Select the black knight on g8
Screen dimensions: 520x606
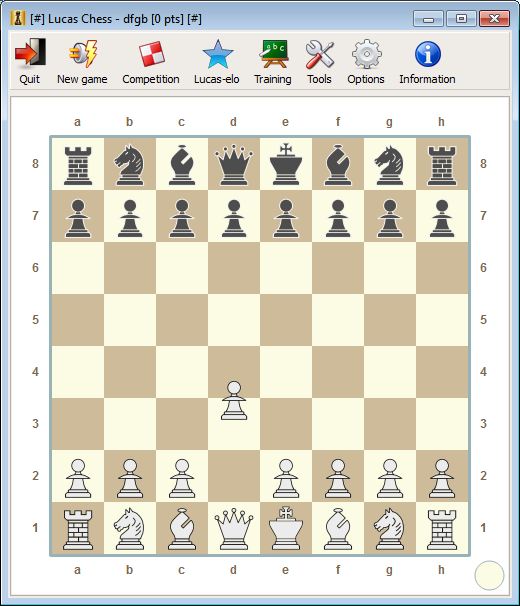[389, 164]
